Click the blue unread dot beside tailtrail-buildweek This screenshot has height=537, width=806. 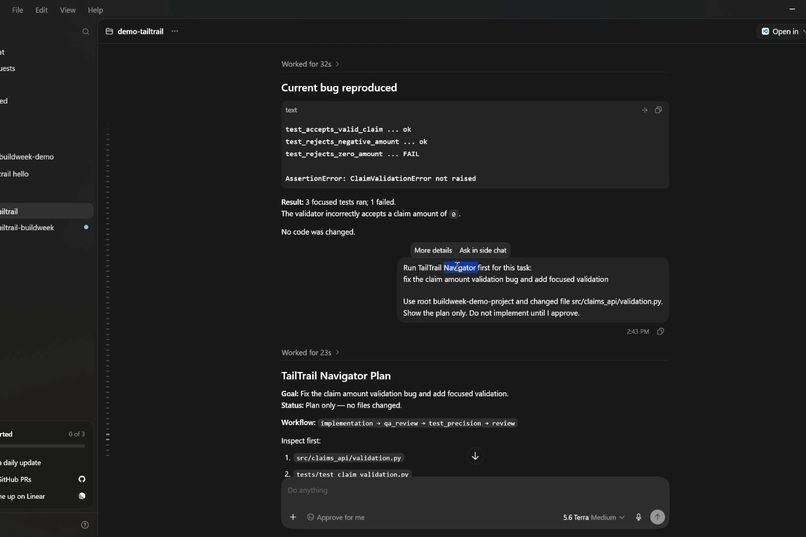pyautogui.click(x=86, y=227)
